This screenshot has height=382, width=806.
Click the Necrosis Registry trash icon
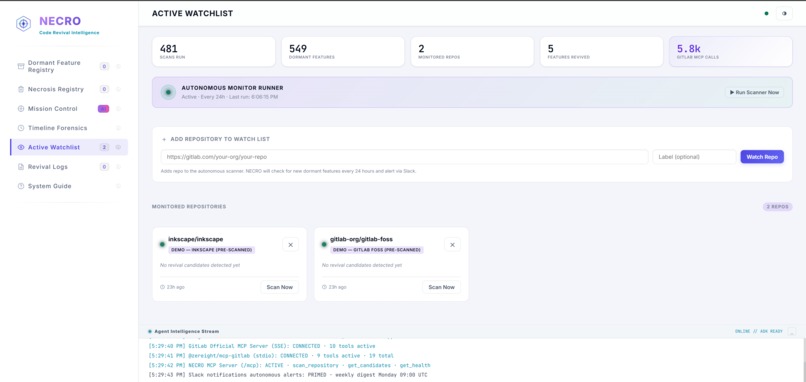coord(21,89)
